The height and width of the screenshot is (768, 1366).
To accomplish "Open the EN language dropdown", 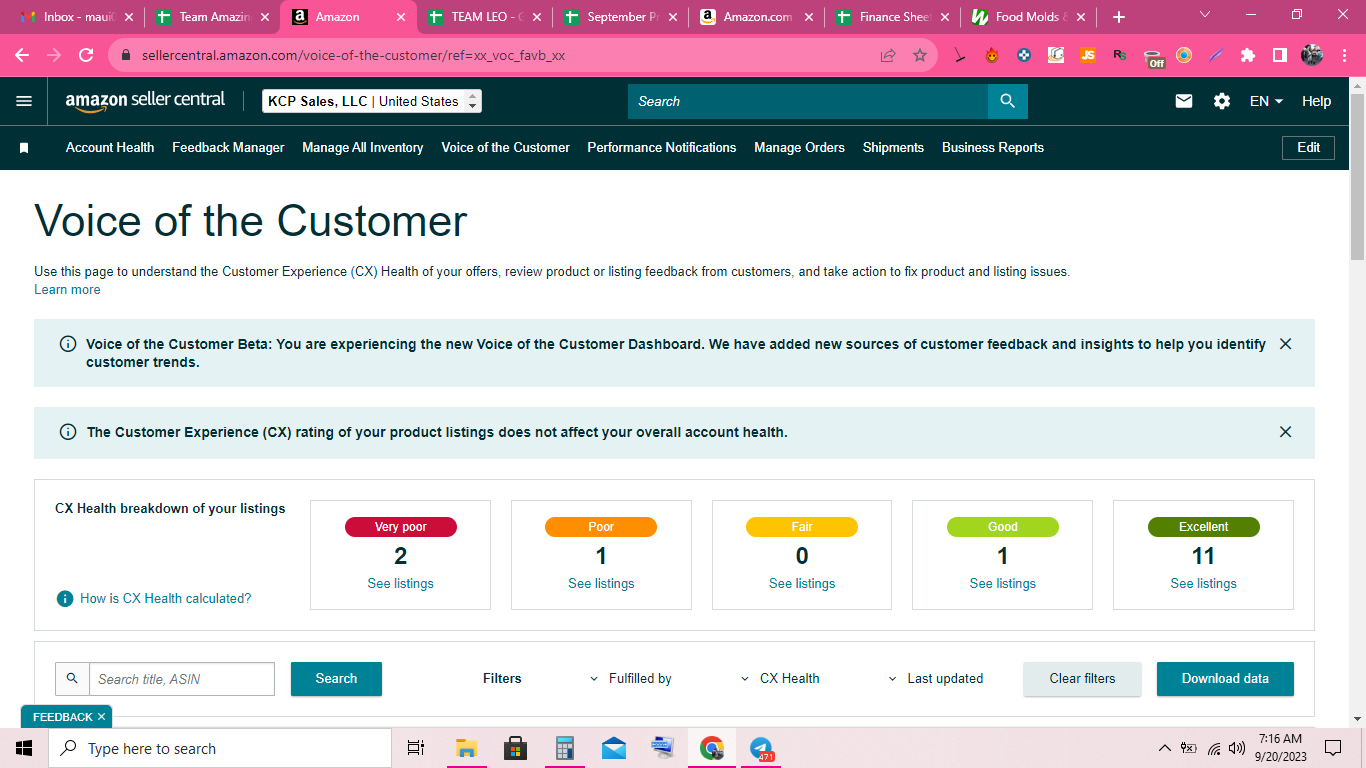I will [x=1266, y=101].
